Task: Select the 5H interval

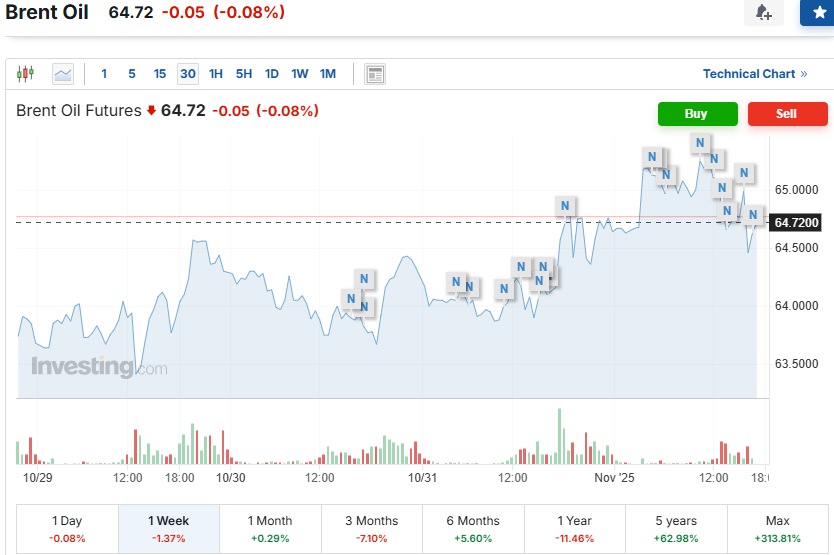Action: click(x=244, y=74)
